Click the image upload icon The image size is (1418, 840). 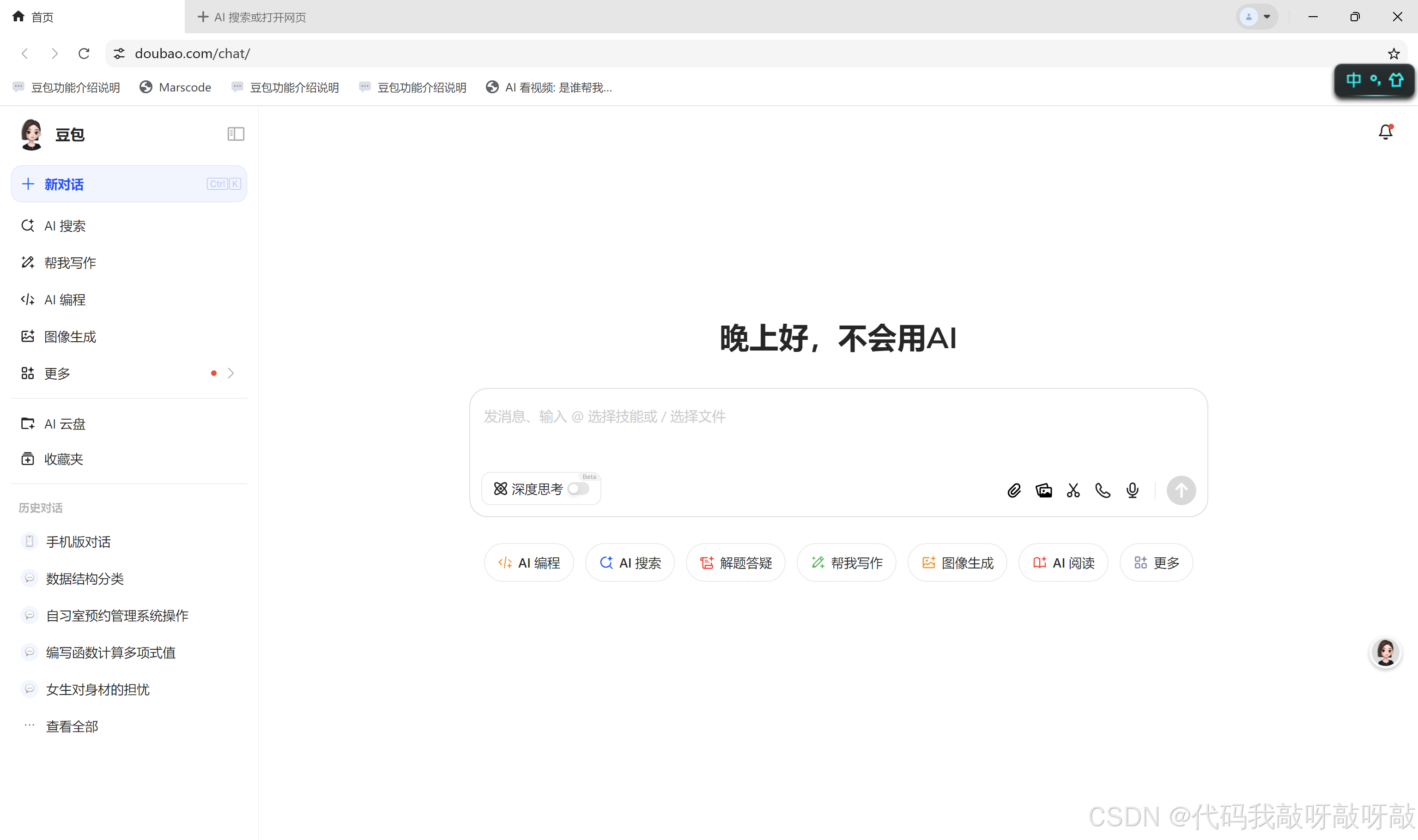click(x=1043, y=490)
